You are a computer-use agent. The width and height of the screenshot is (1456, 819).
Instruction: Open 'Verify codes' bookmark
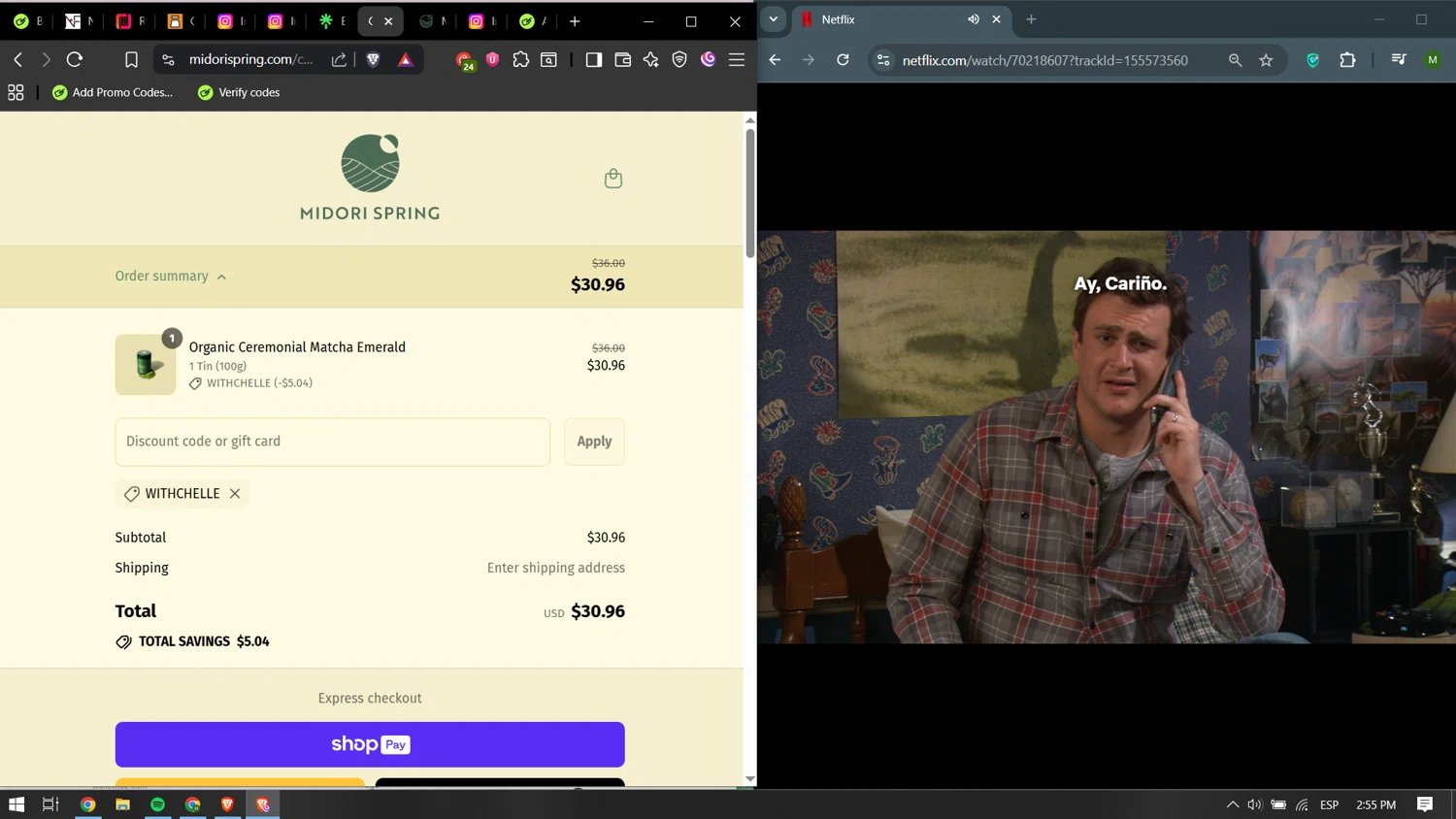pyautogui.click(x=239, y=92)
